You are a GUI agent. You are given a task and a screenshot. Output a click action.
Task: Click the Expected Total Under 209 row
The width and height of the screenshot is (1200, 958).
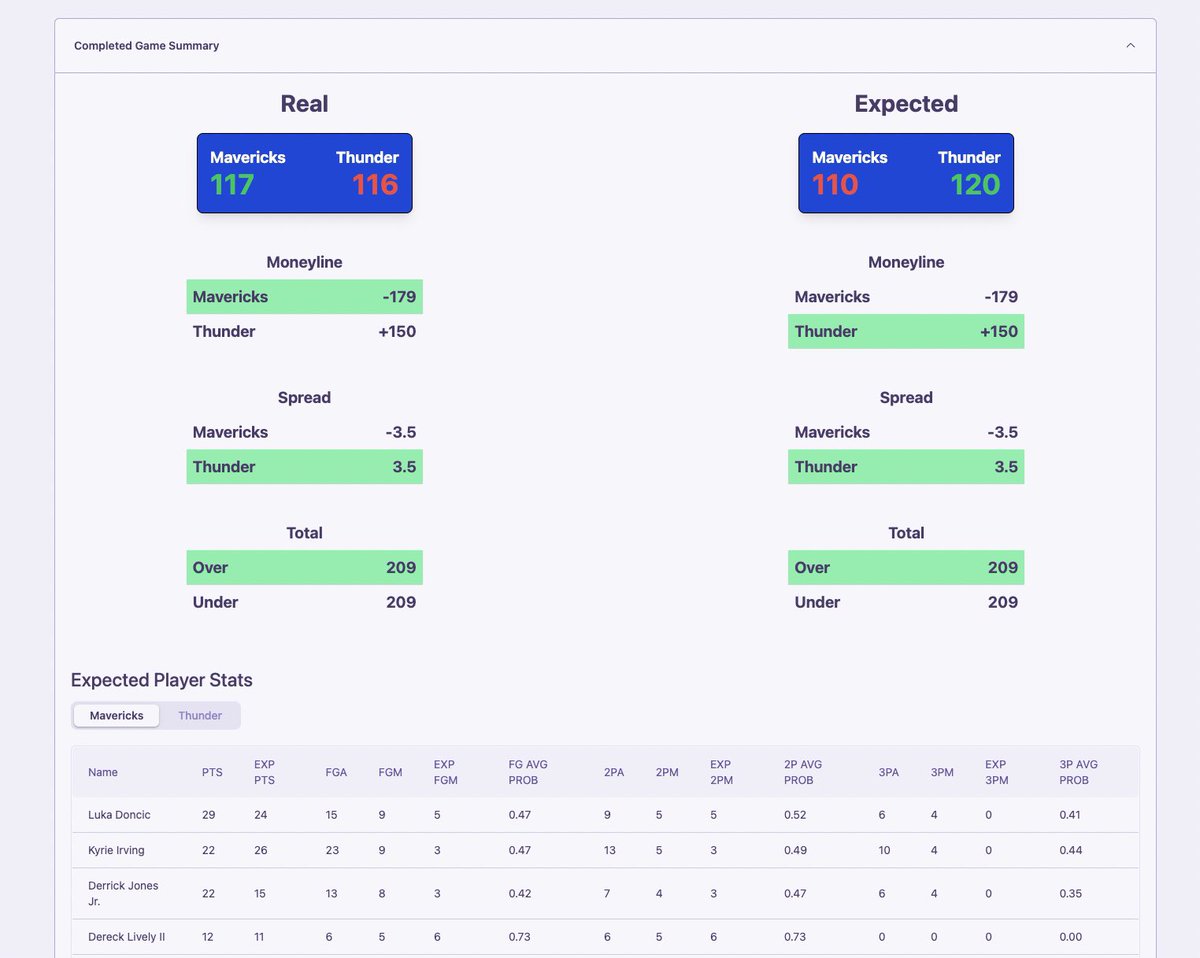point(906,602)
